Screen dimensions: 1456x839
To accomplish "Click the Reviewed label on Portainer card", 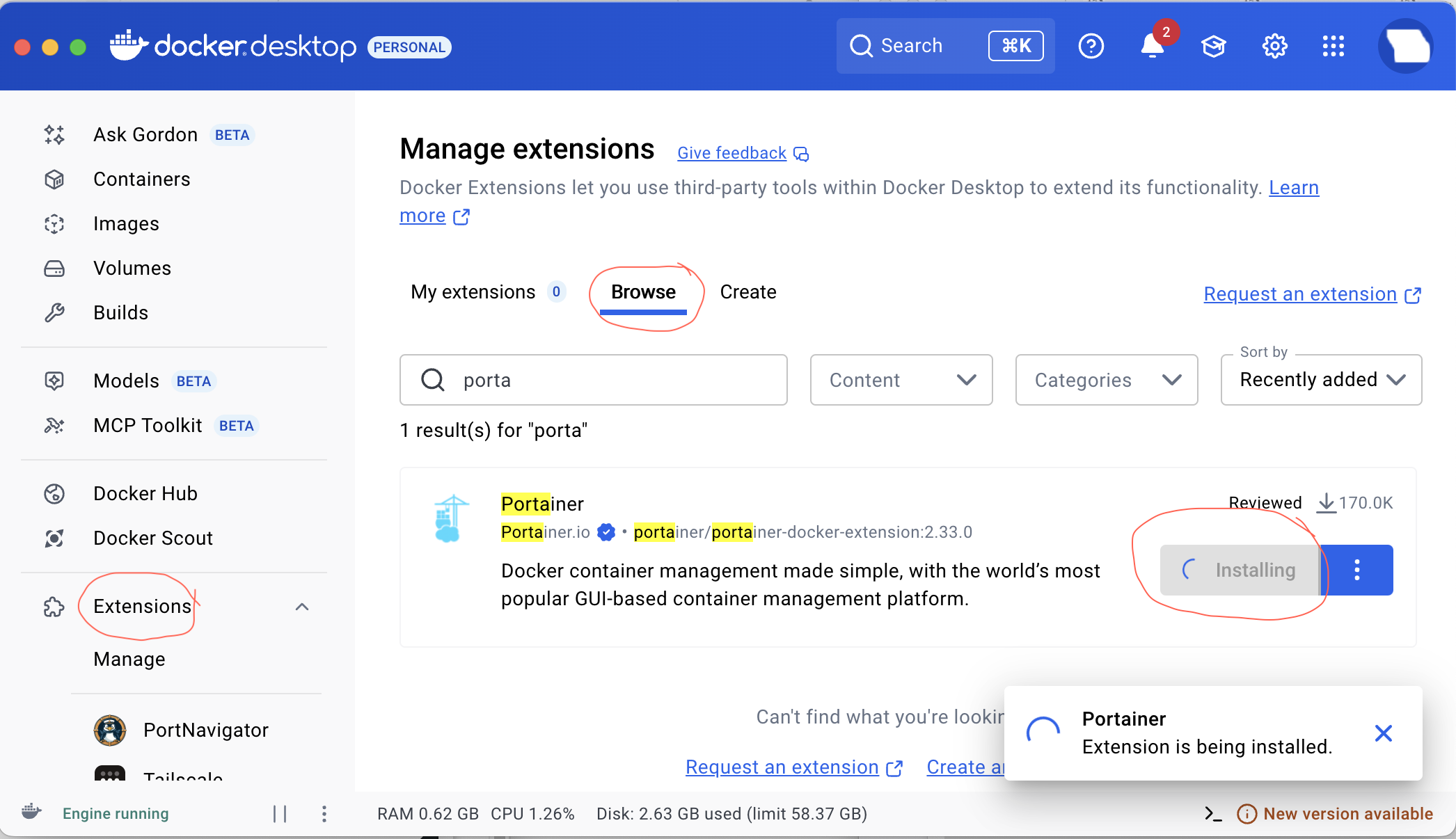I will click(x=1265, y=502).
